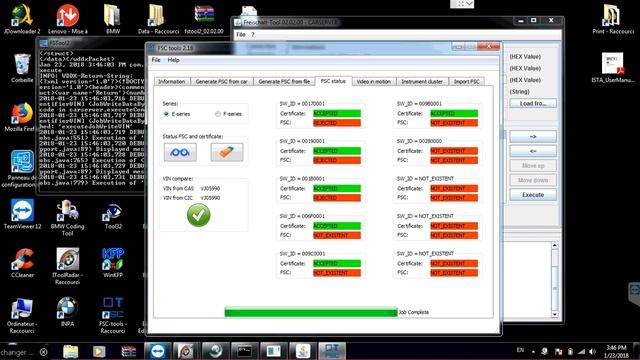Click Certificate ACCEPTED cell for SW_ID 00170001

click(337, 113)
